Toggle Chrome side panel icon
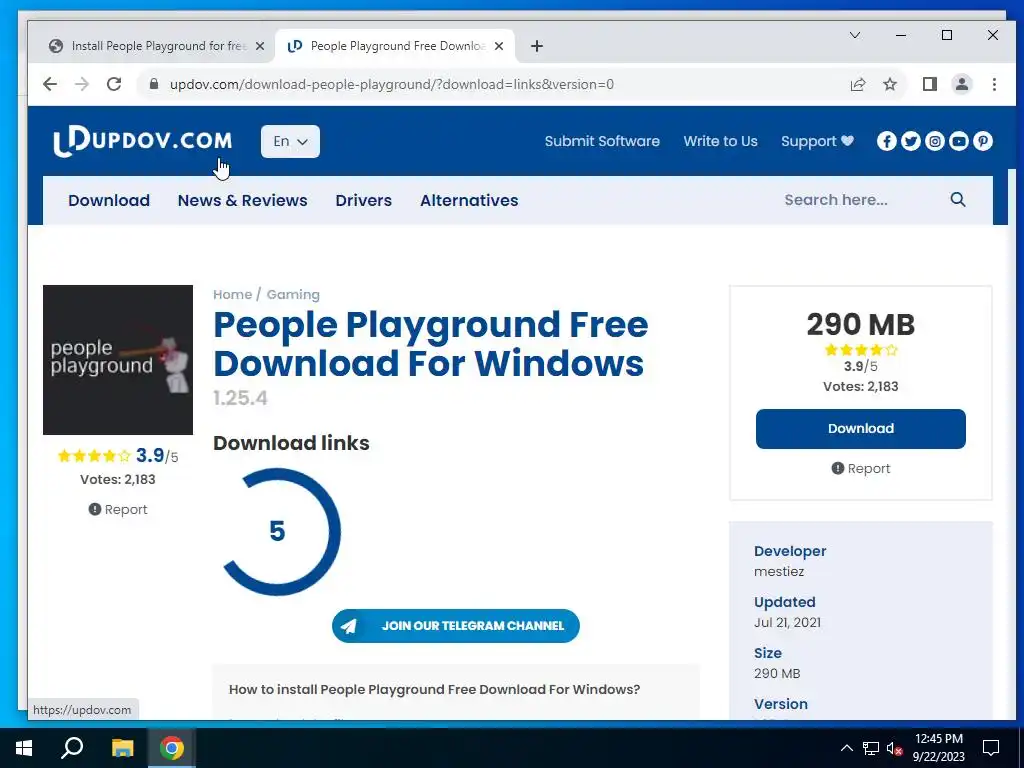Screen dimensions: 1024x768 [929, 84]
